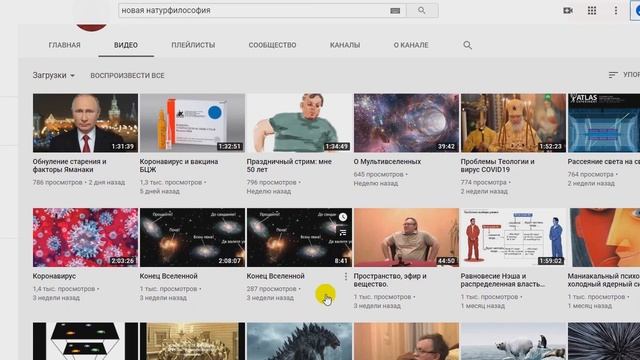Open video title Обнуление старения и факторы Яманаки
The height and width of the screenshot is (360, 640).
69,165
